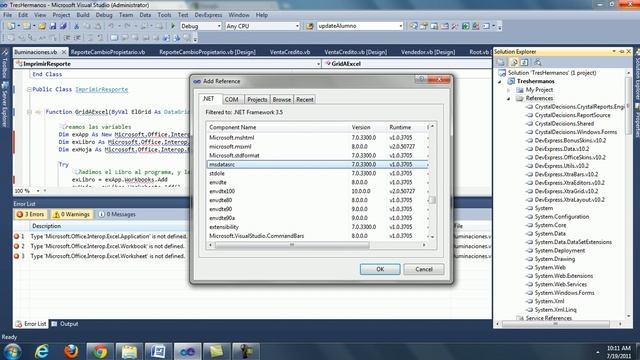Click the Windows Start orb

pyautogui.click(x=12, y=351)
